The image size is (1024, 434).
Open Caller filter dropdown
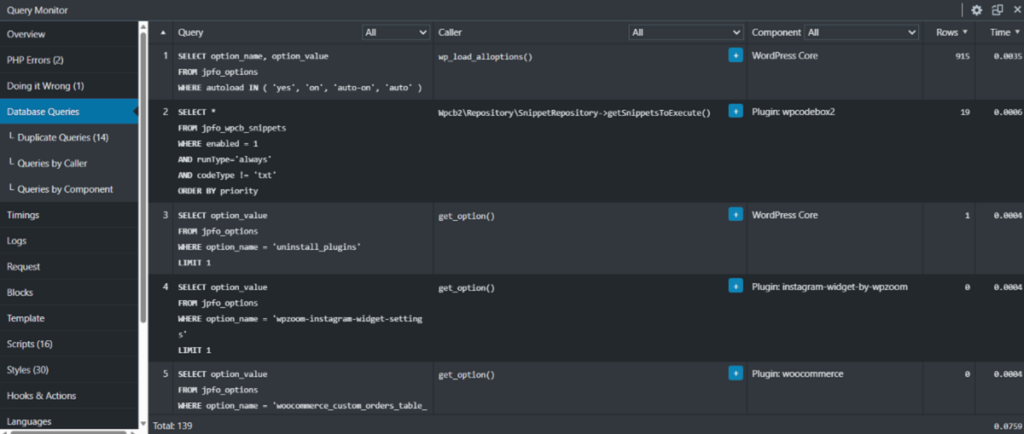click(686, 32)
